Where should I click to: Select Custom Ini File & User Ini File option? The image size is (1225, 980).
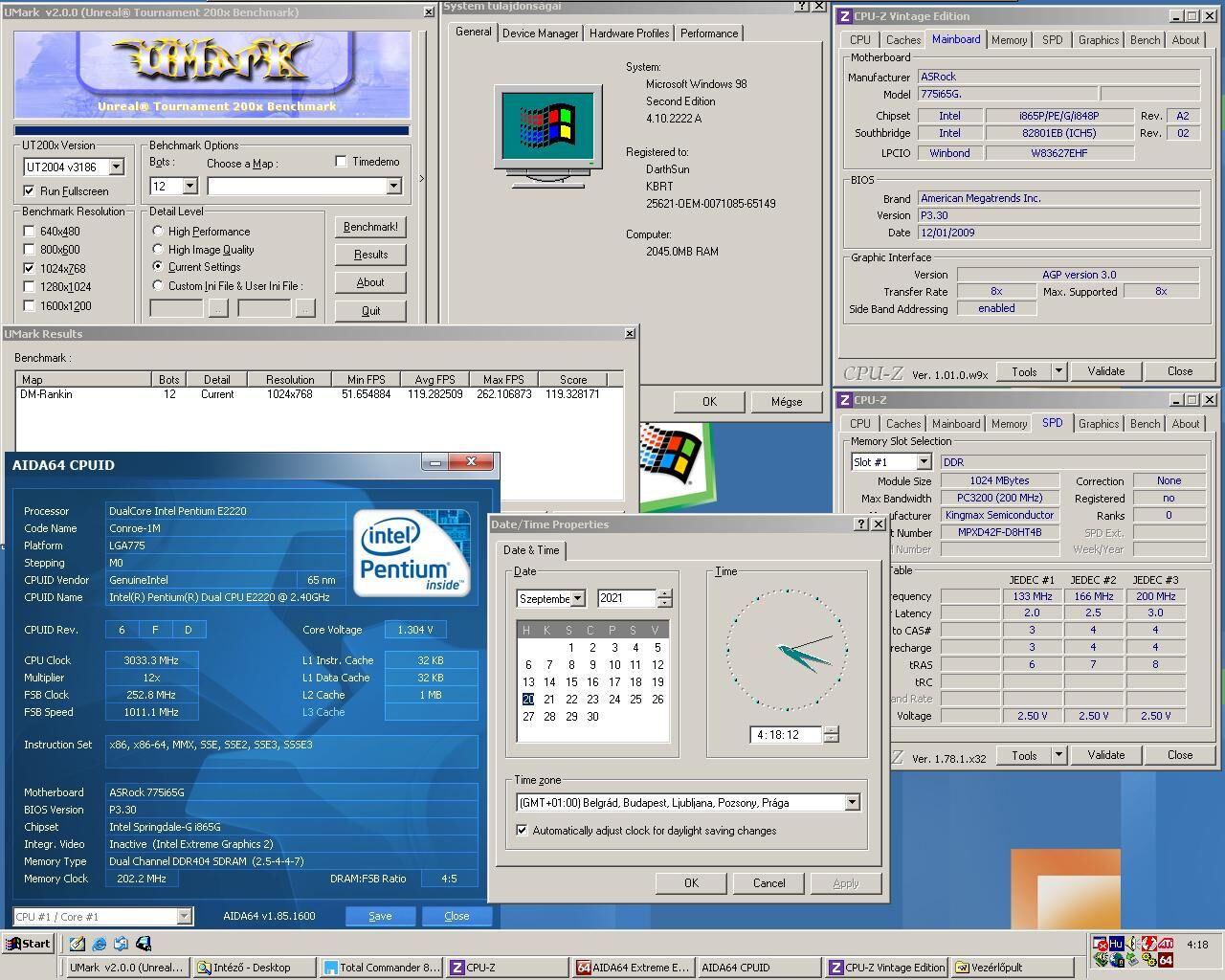click(x=158, y=285)
